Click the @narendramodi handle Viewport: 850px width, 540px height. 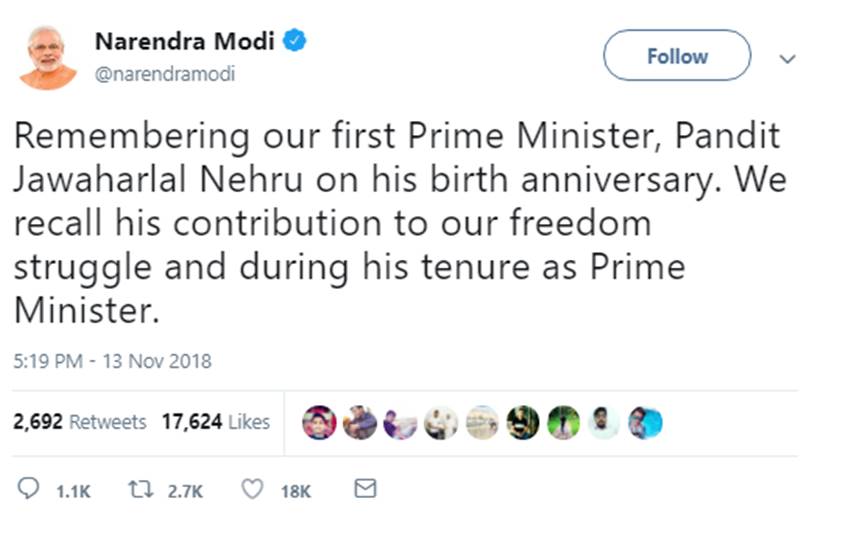point(165,74)
